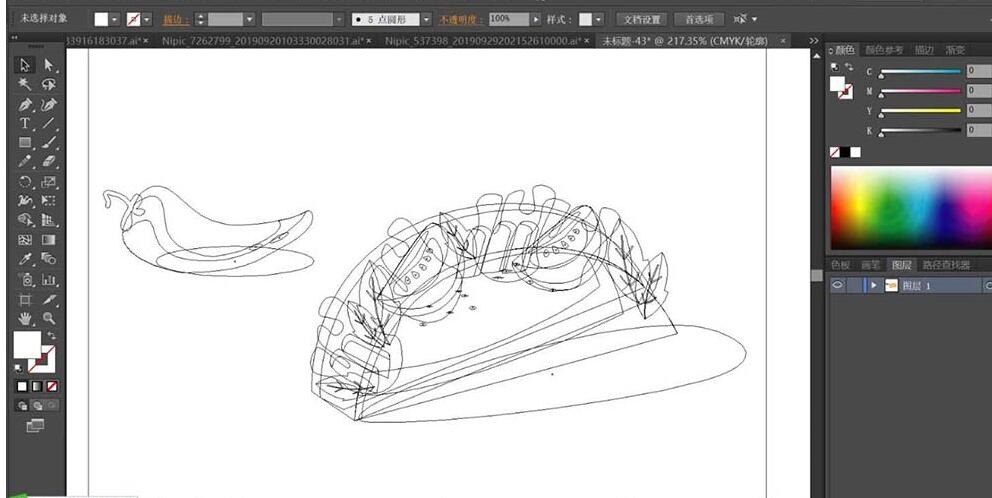Select the Pen tool
This screenshot has width=992, height=498.
pos(26,104)
